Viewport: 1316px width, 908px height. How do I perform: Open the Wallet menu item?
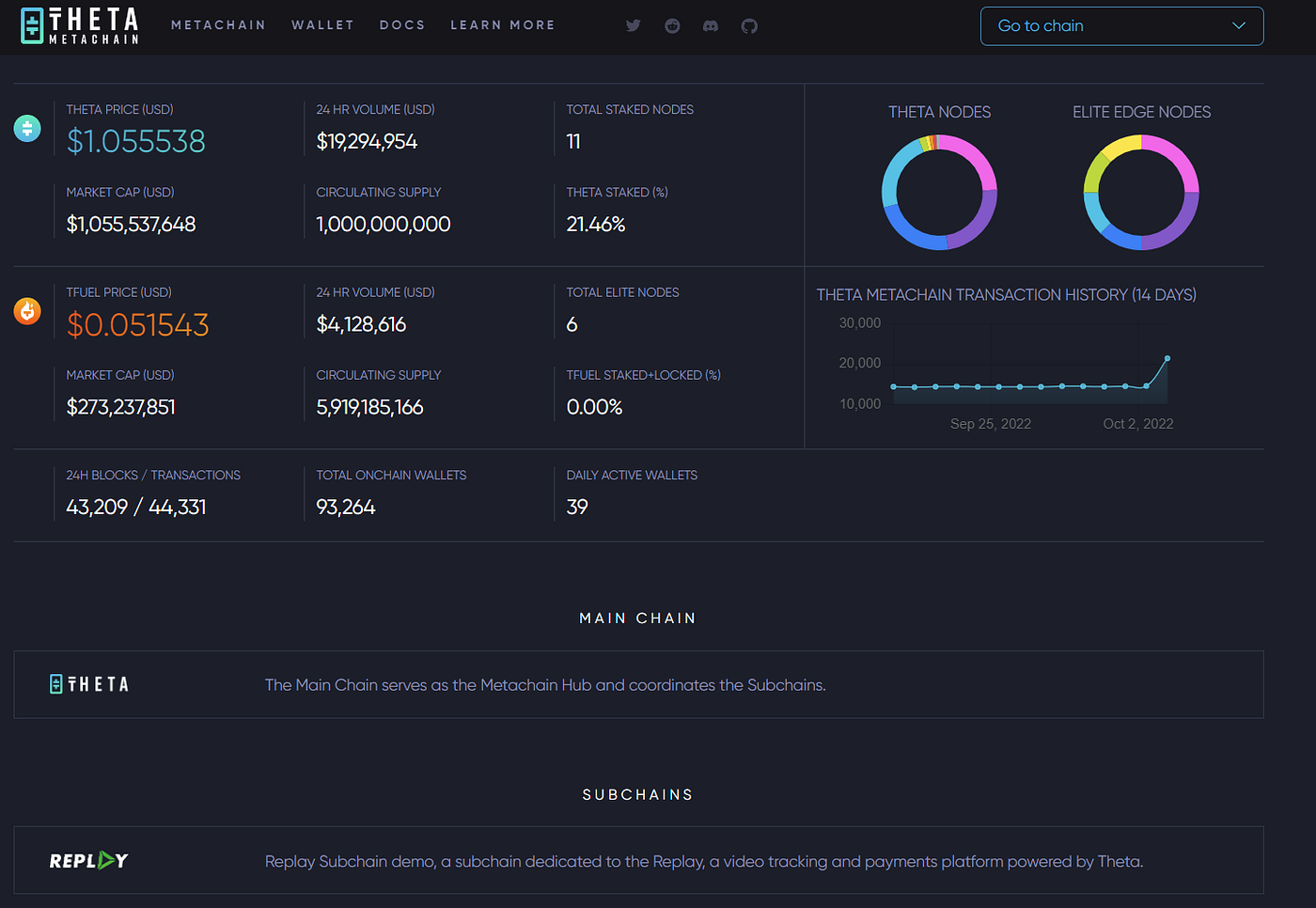(x=323, y=25)
